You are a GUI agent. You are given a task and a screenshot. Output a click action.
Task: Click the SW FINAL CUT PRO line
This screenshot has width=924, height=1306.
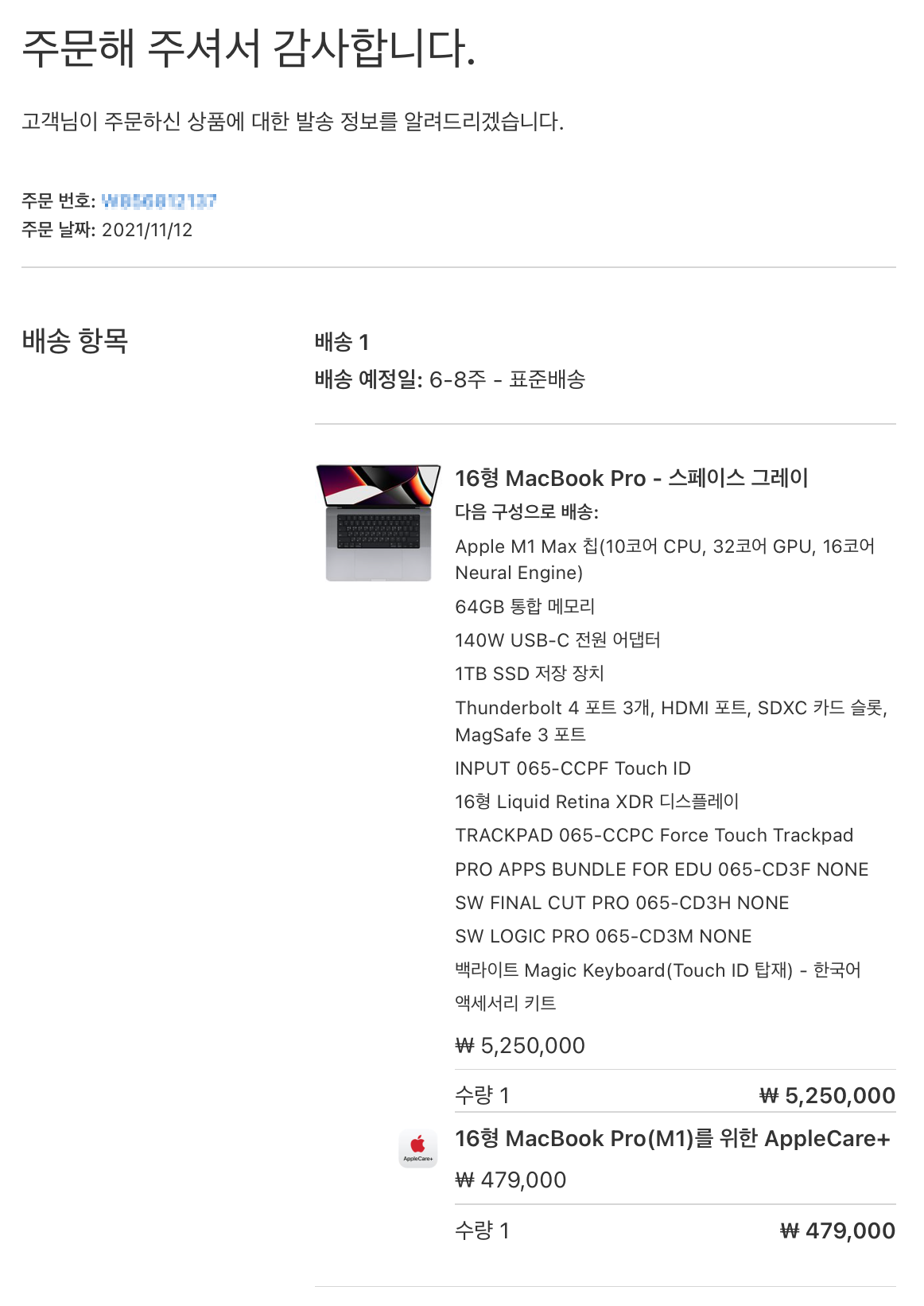point(622,903)
